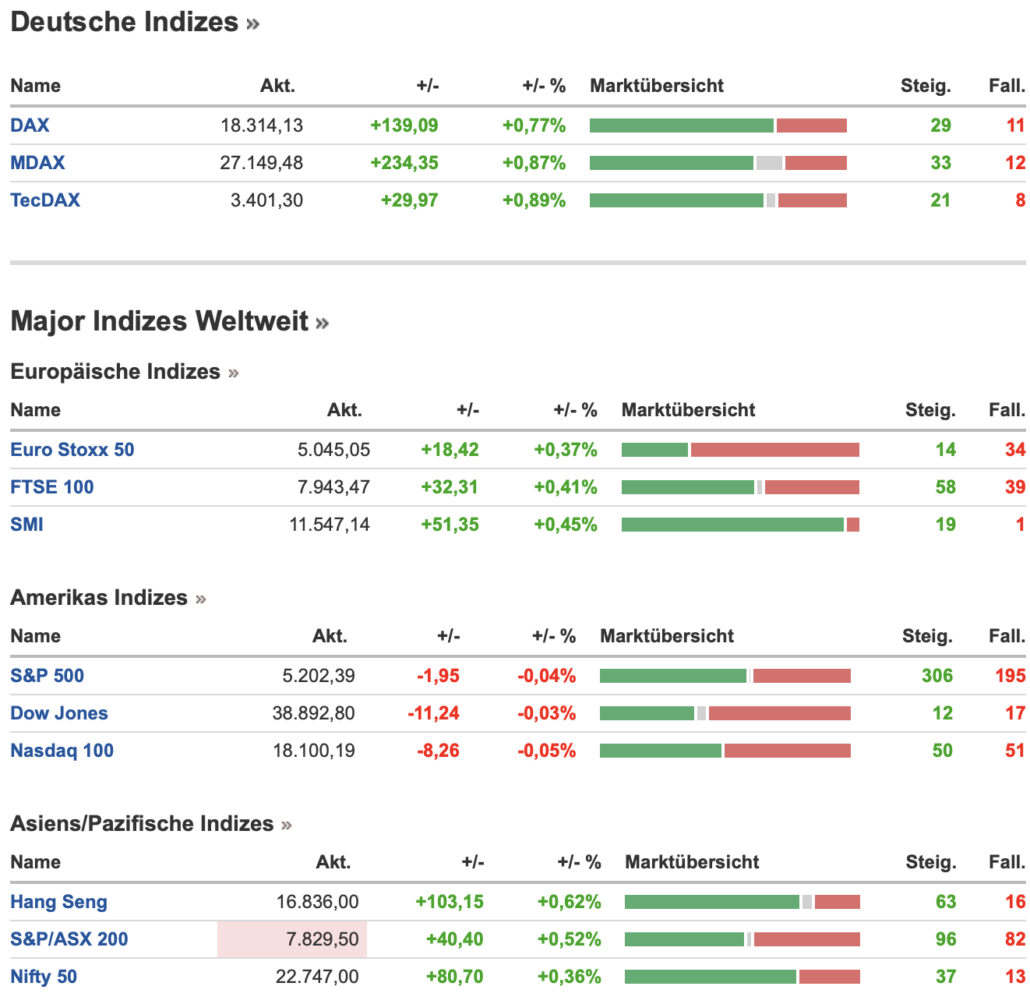Select the Dow Jones value 38.892,80

coord(313,713)
